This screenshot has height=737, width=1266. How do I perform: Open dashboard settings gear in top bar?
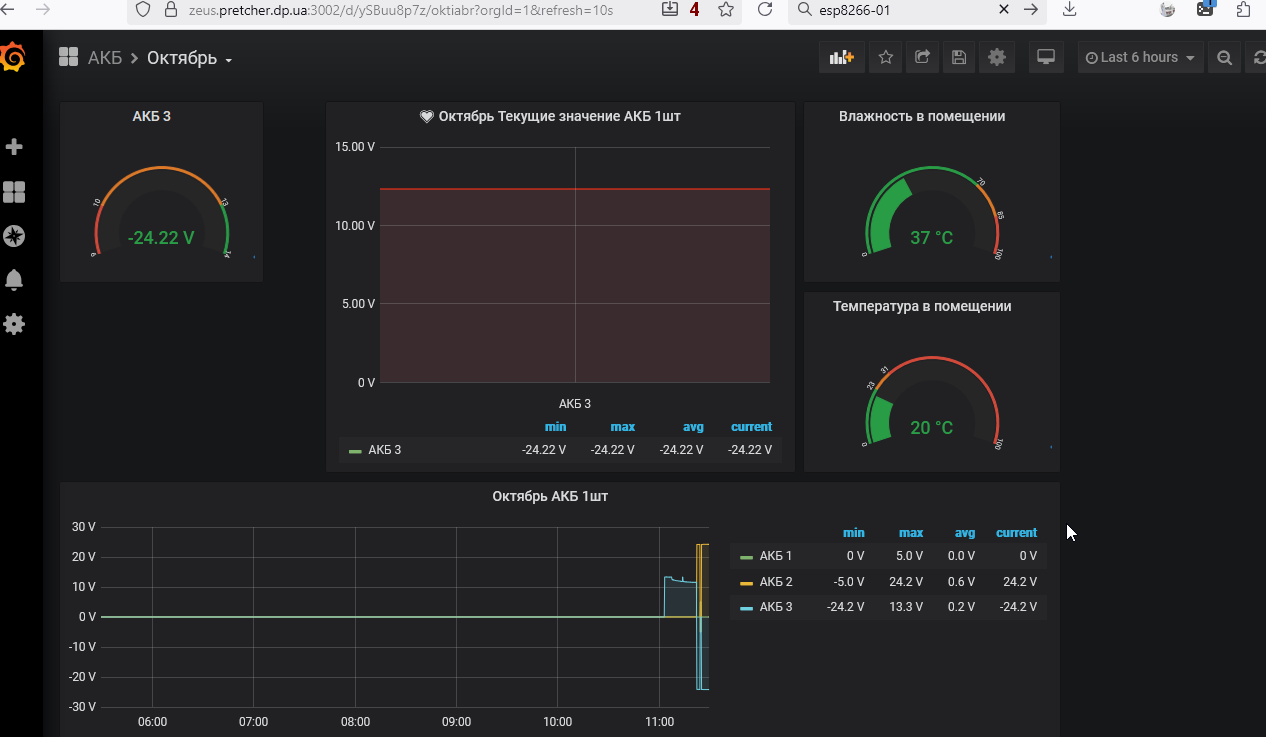coord(996,58)
